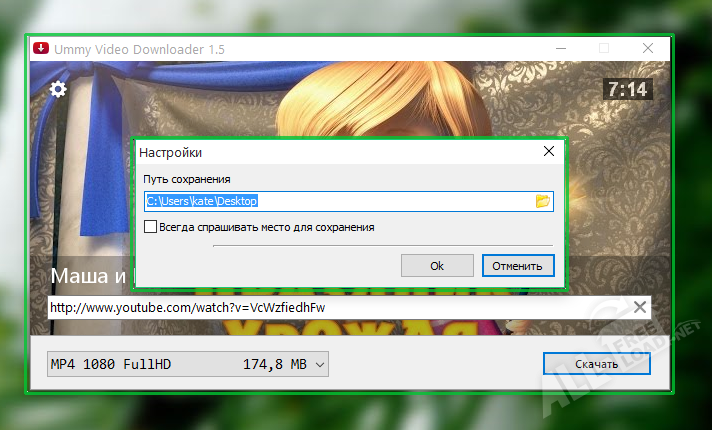Screen dimensions: 712x430
Task: Expand the format dropdown arrow
Action: (x=320, y=366)
